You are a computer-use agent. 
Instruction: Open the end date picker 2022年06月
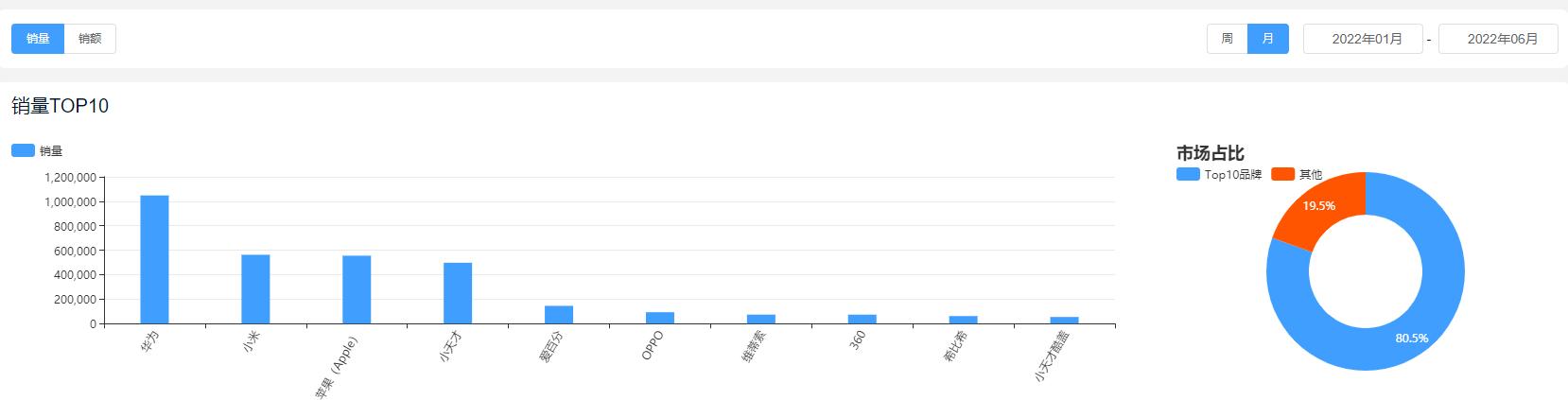[x=1498, y=39]
